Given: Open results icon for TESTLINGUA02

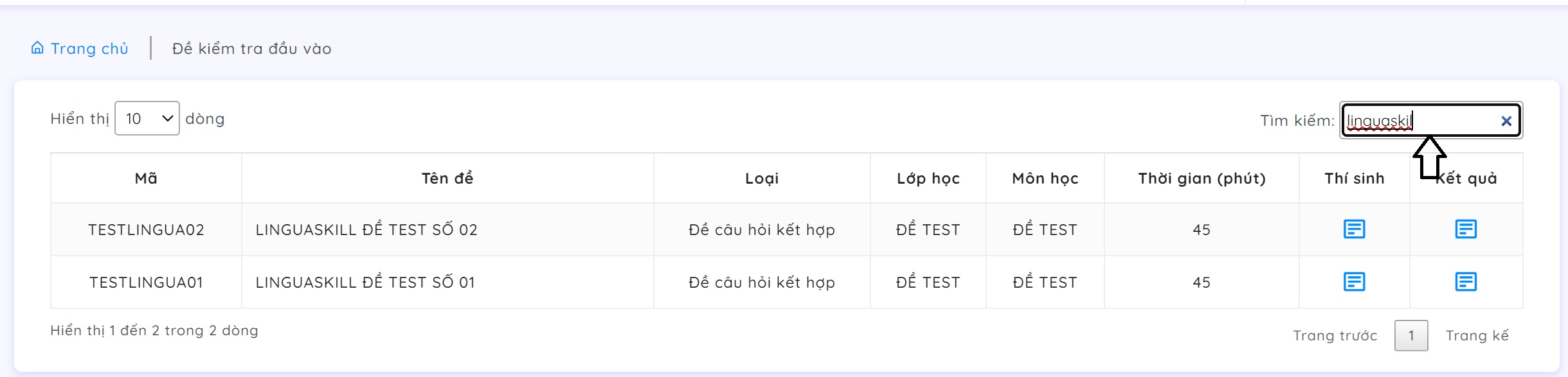Looking at the screenshot, I should click(x=1465, y=229).
